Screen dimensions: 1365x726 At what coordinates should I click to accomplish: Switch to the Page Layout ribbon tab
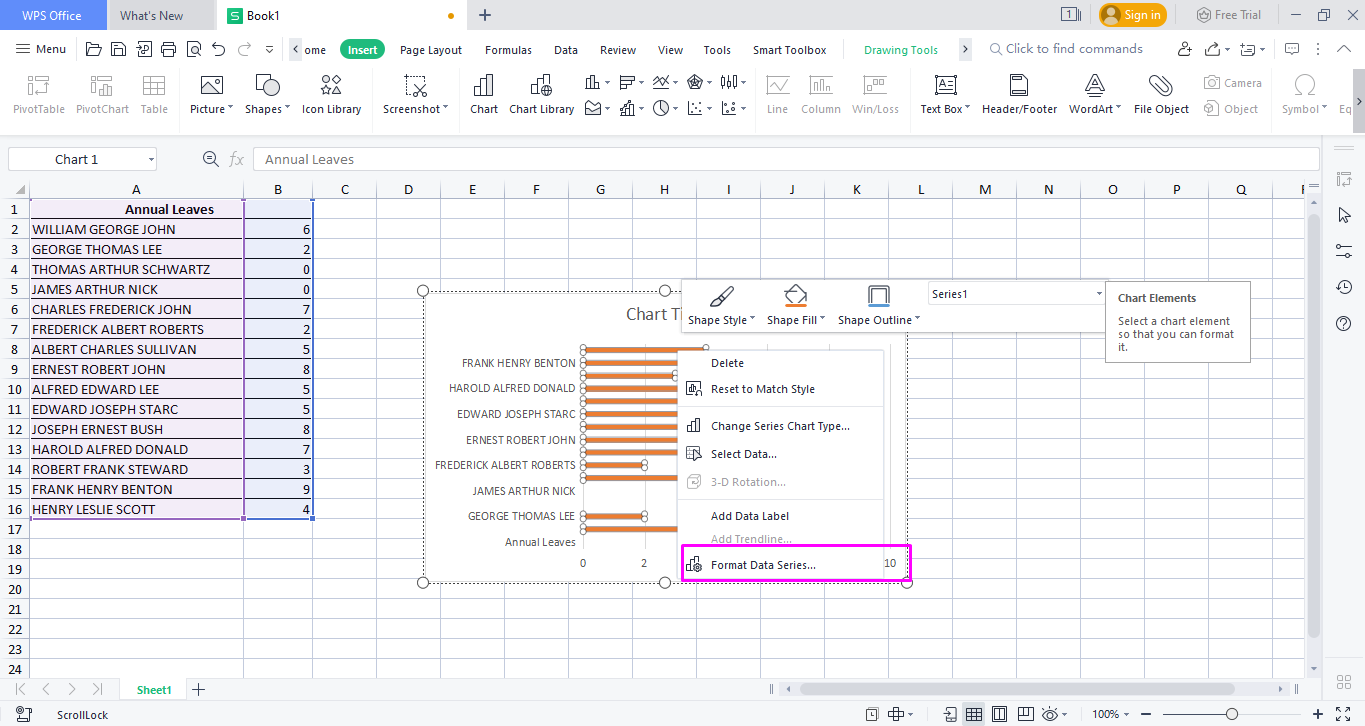[430, 48]
